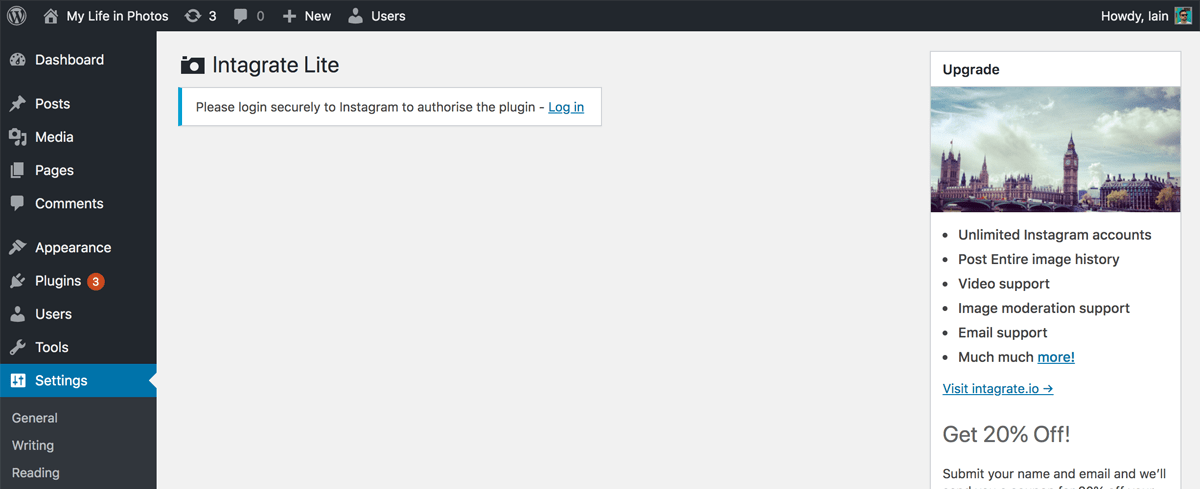Click the Settings sliders icon
1200x489 pixels.
tap(17, 380)
